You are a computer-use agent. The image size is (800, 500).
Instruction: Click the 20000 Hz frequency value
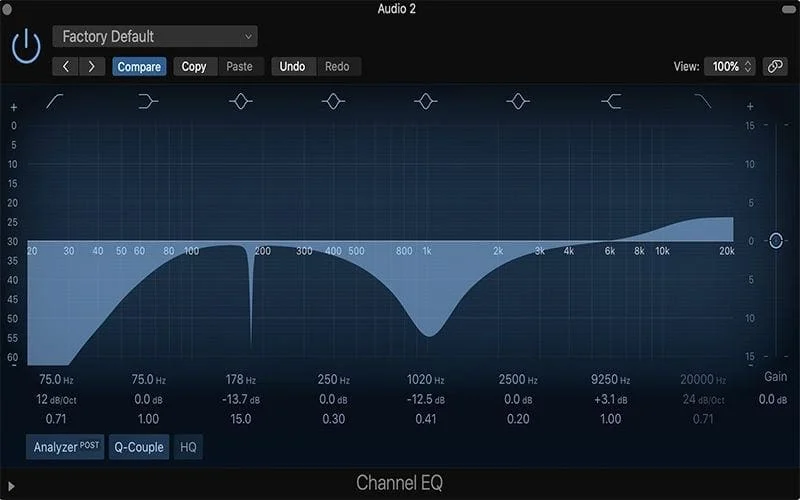point(703,380)
